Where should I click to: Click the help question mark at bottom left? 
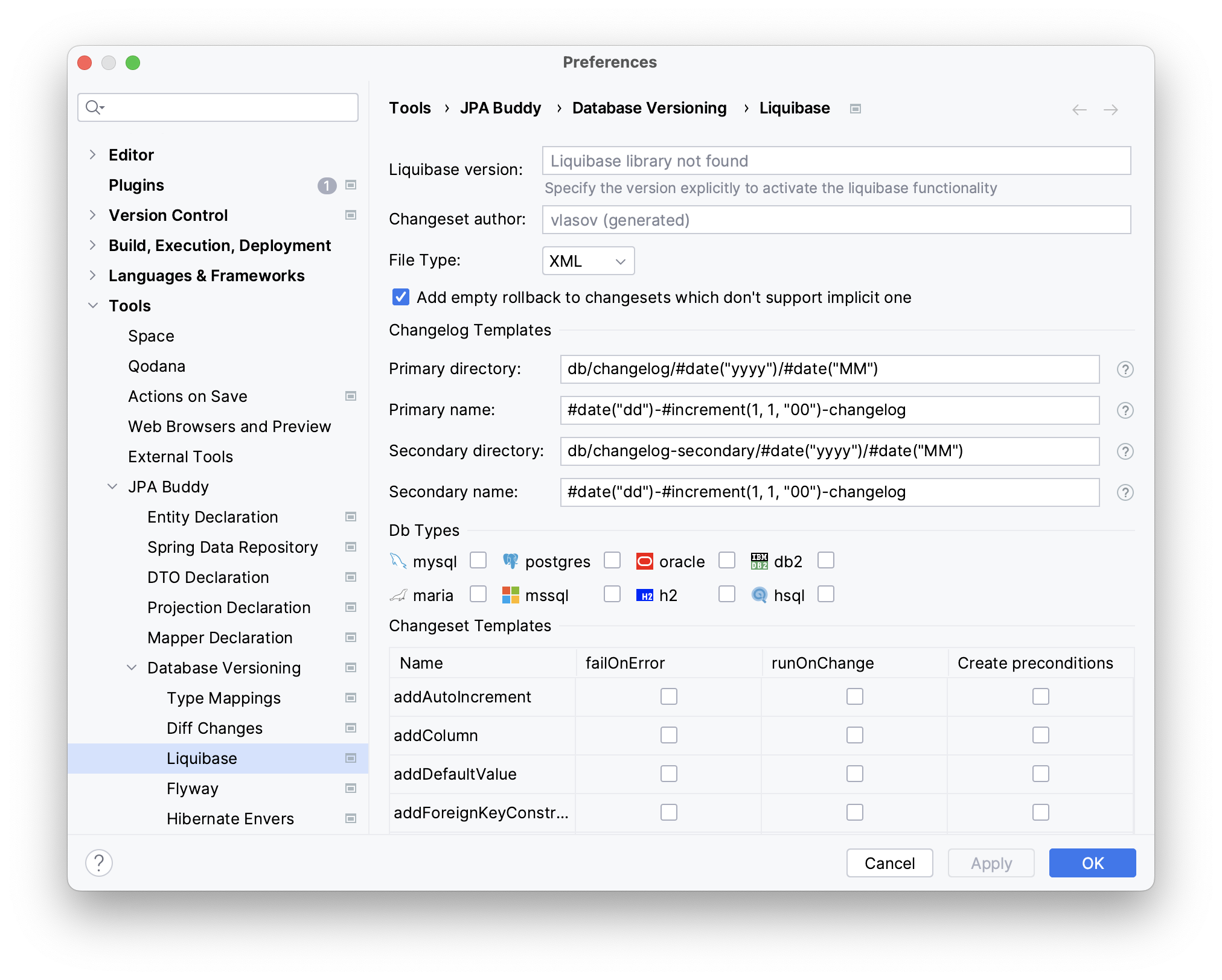[x=99, y=863]
